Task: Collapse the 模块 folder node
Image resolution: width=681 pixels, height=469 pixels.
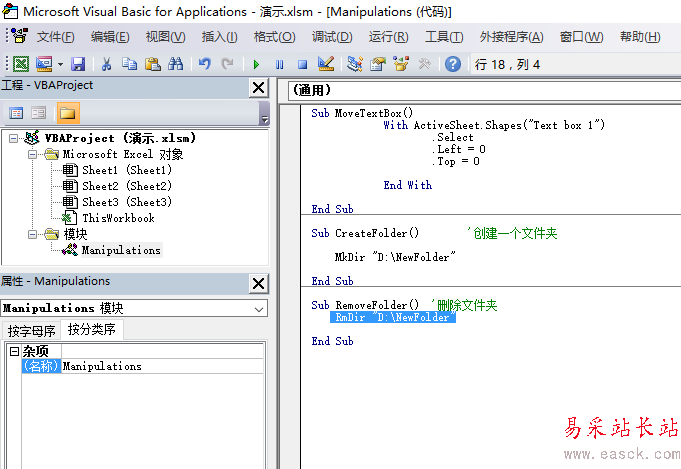Action: coord(32,234)
